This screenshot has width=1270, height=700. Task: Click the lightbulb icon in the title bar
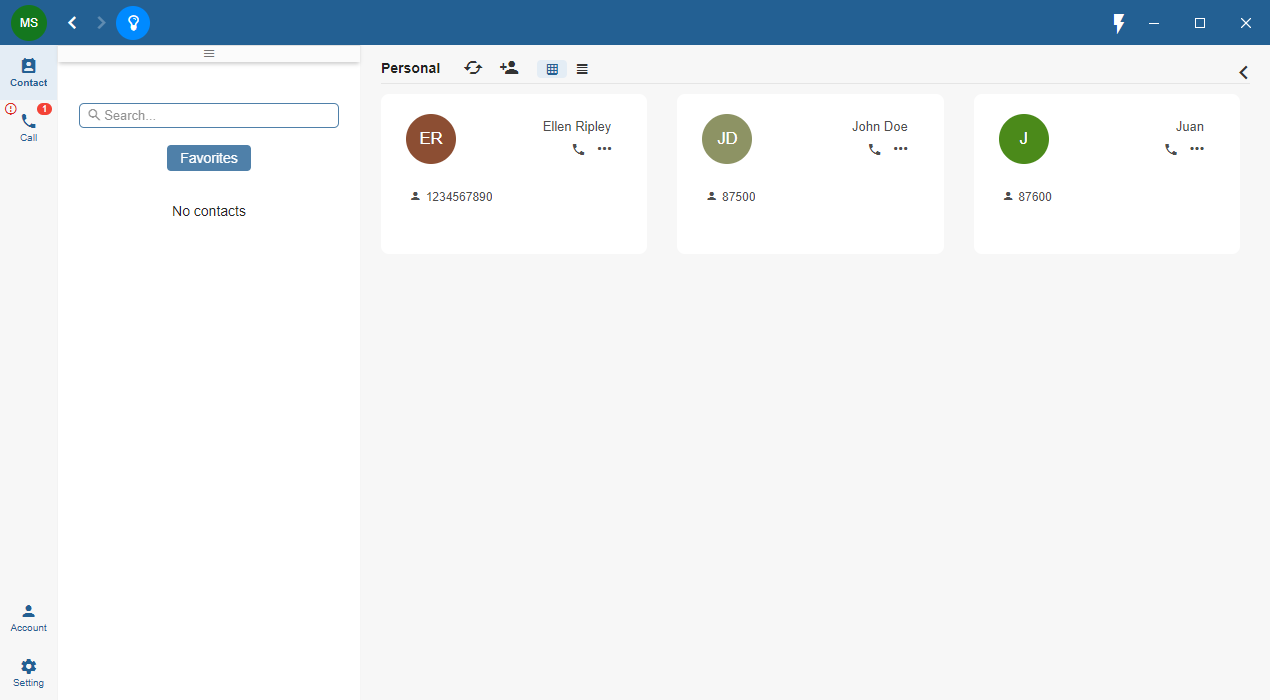[x=133, y=22]
